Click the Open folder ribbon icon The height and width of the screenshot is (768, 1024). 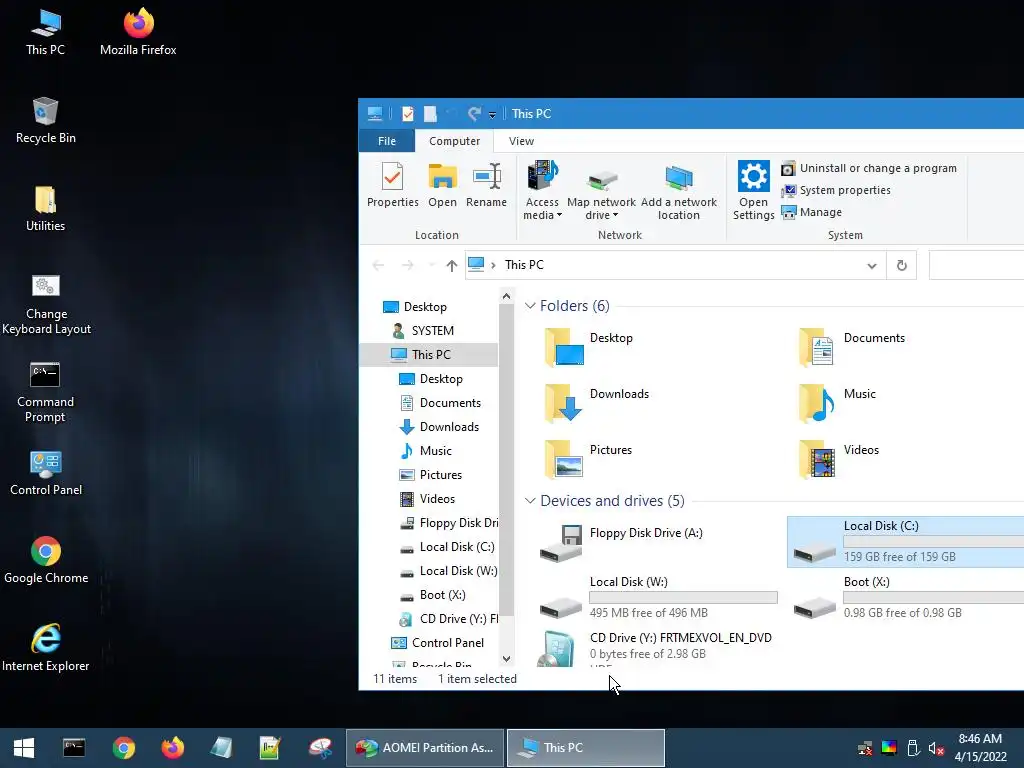pyautogui.click(x=442, y=185)
